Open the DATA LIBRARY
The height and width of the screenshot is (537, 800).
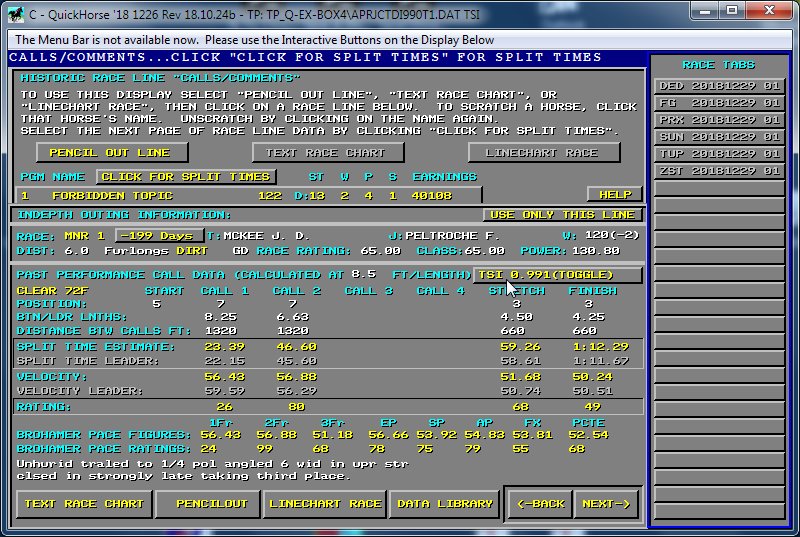(445, 504)
